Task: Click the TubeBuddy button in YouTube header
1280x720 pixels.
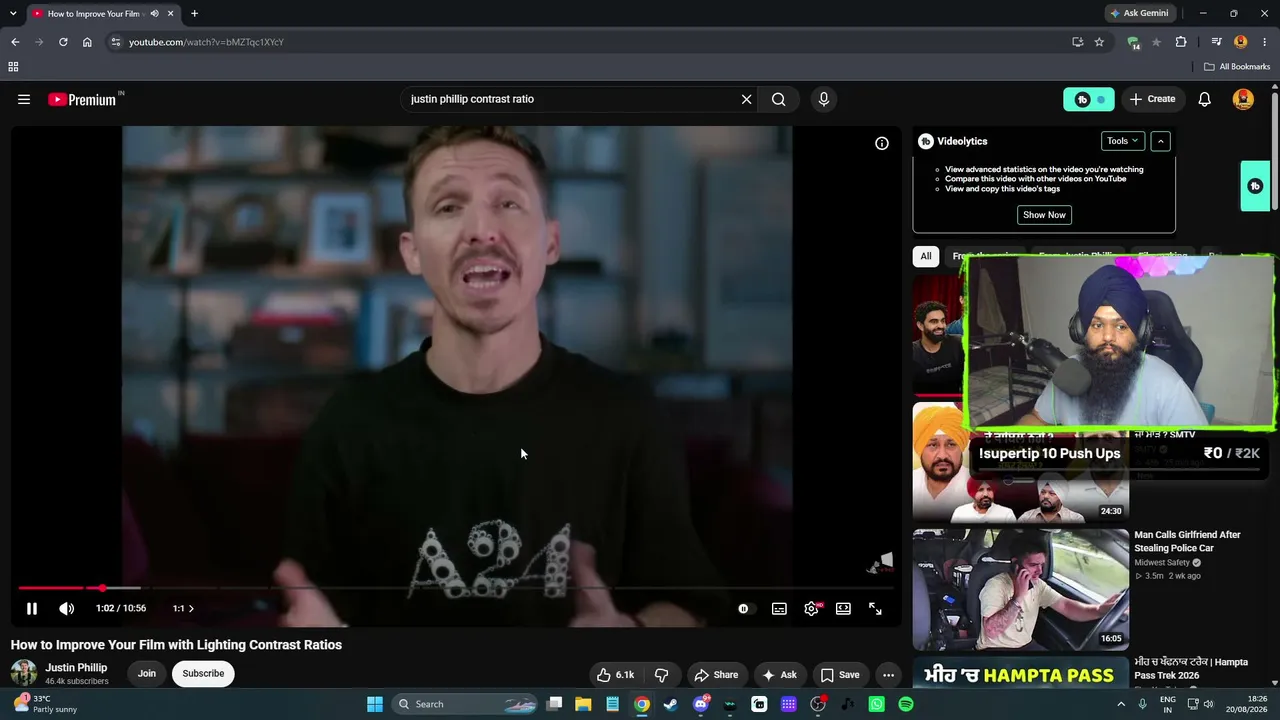Action: tap(1088, 99)
